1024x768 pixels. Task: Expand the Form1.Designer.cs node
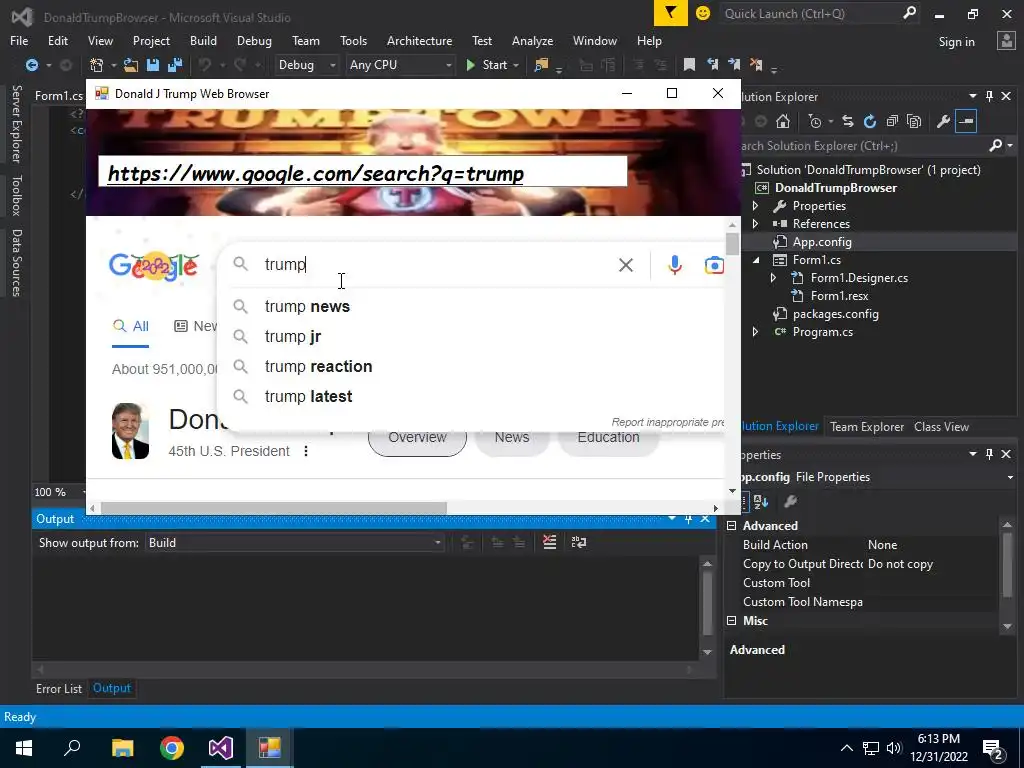[774, 278]
